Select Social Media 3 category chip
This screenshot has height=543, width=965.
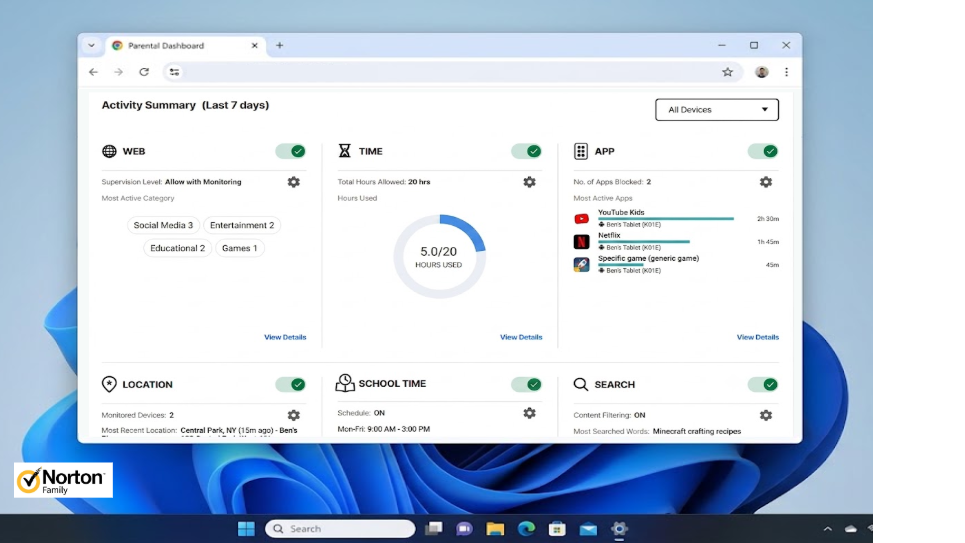point(163,225)
